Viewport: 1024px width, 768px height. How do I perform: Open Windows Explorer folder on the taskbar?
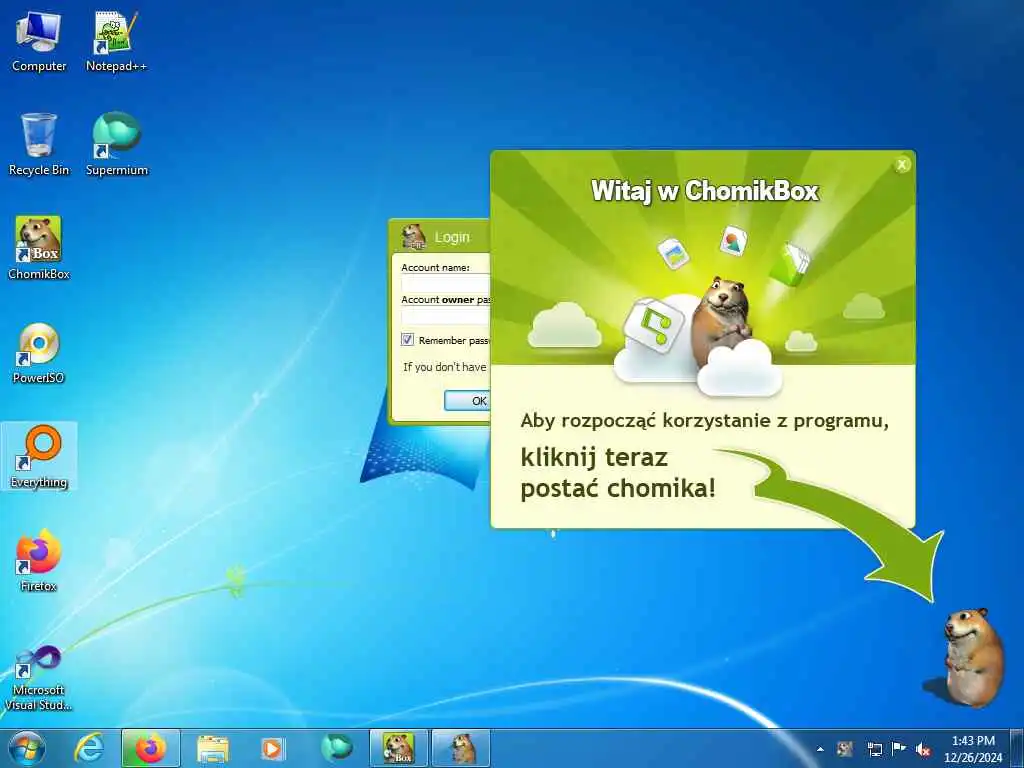(x=213, y=748)
